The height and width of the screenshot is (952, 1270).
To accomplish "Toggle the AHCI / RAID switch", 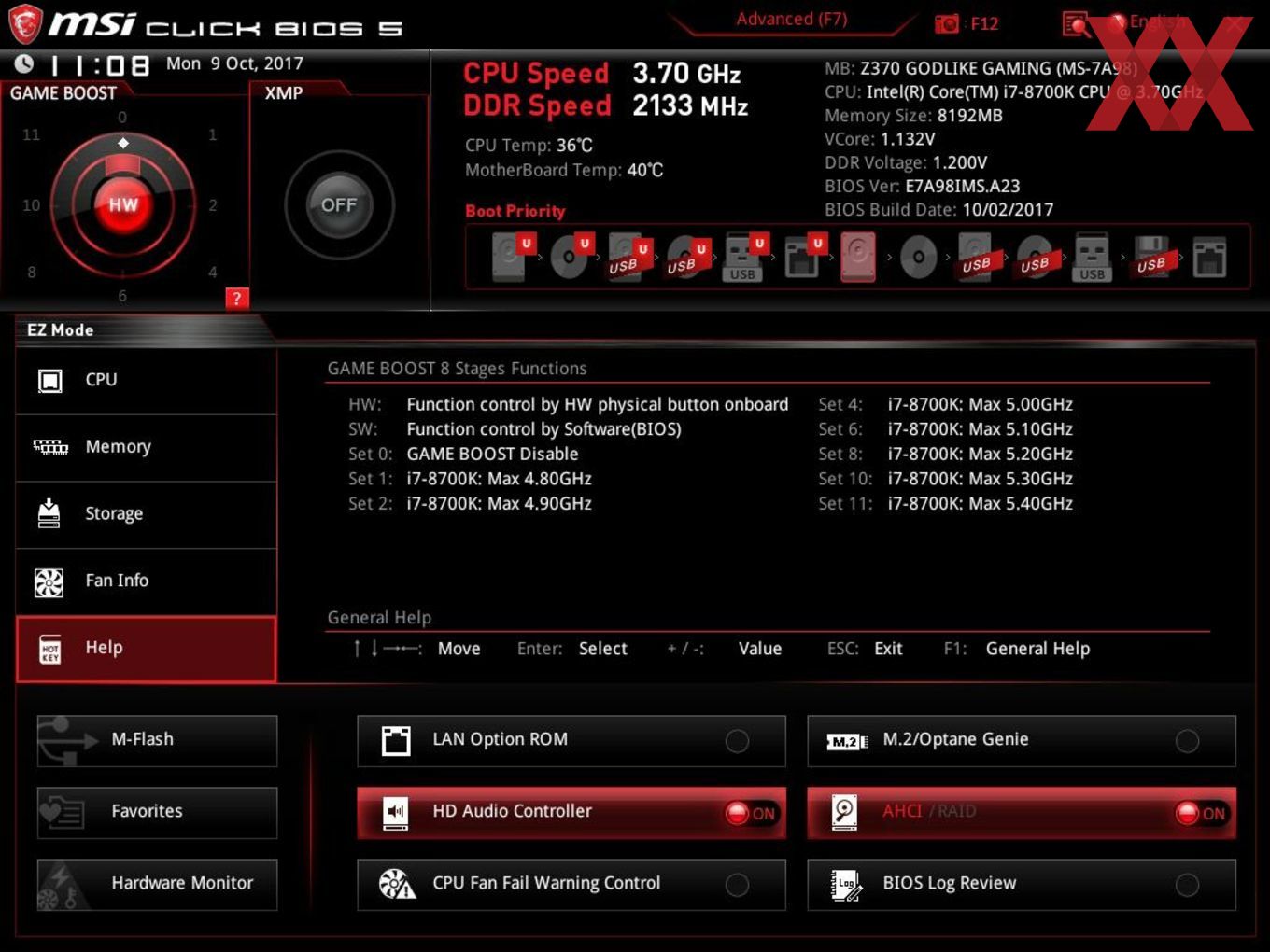I will point(1201,813).
